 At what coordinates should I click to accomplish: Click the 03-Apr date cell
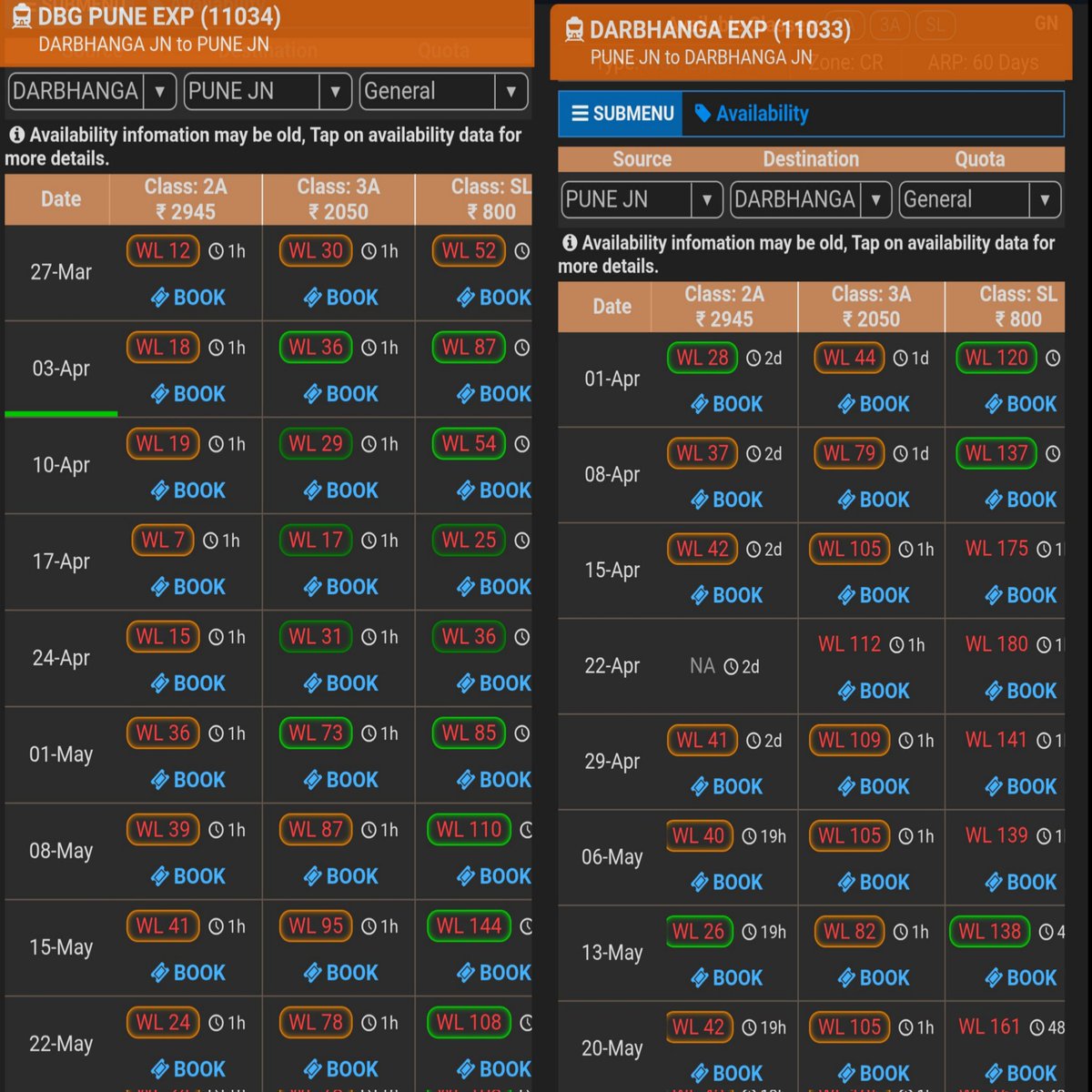tap(61, 369)
